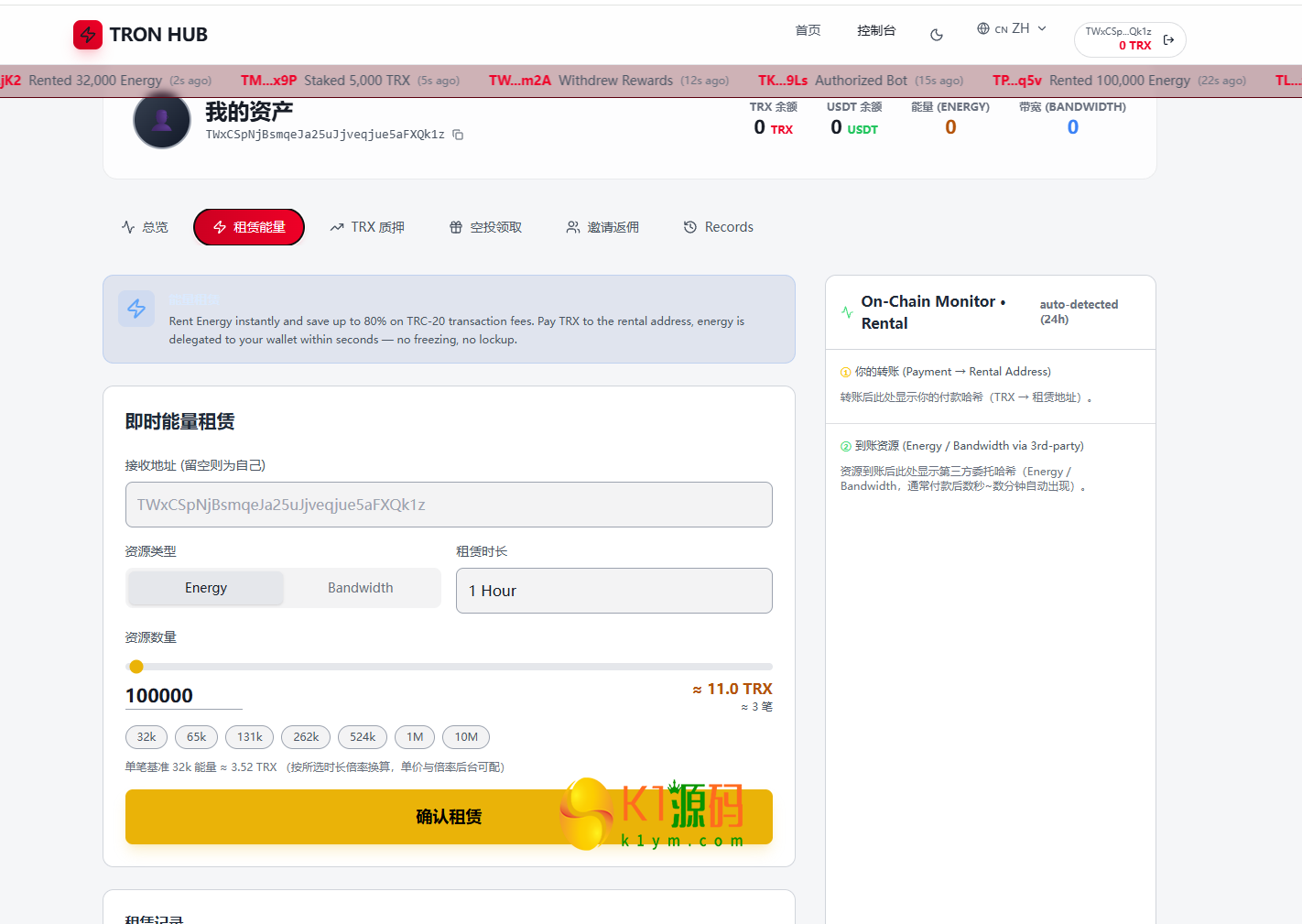This screenshot has height=924, width=1302.
Task: Click the 能量 (ENERGY) balance value
Action: tap(950, 127)
